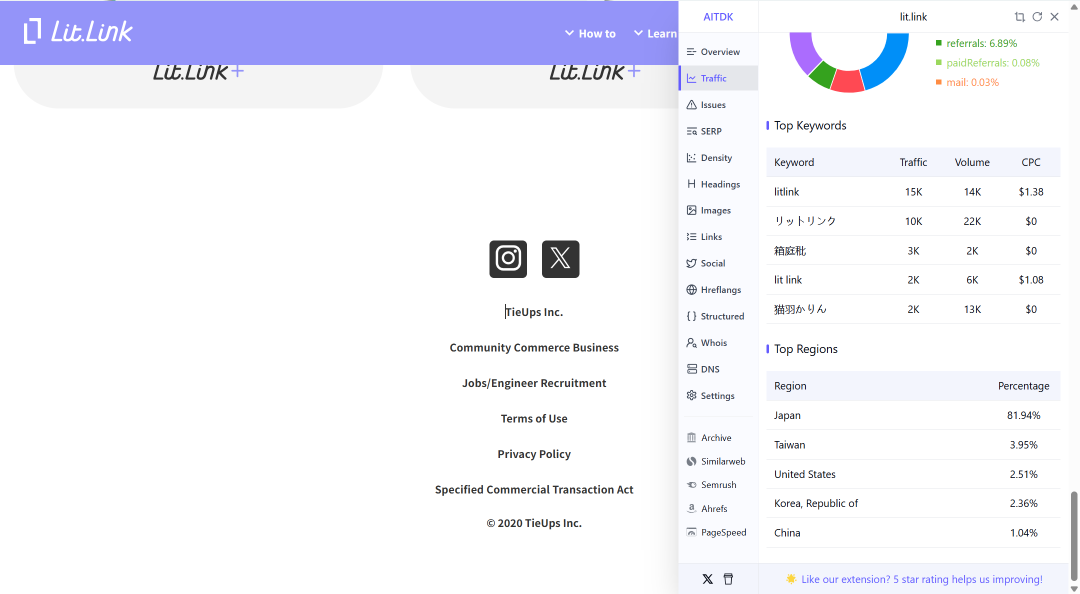Click the lit.link domain title in panel
1080x594 pixels.
pyautogui.click(x=913, y=17)
